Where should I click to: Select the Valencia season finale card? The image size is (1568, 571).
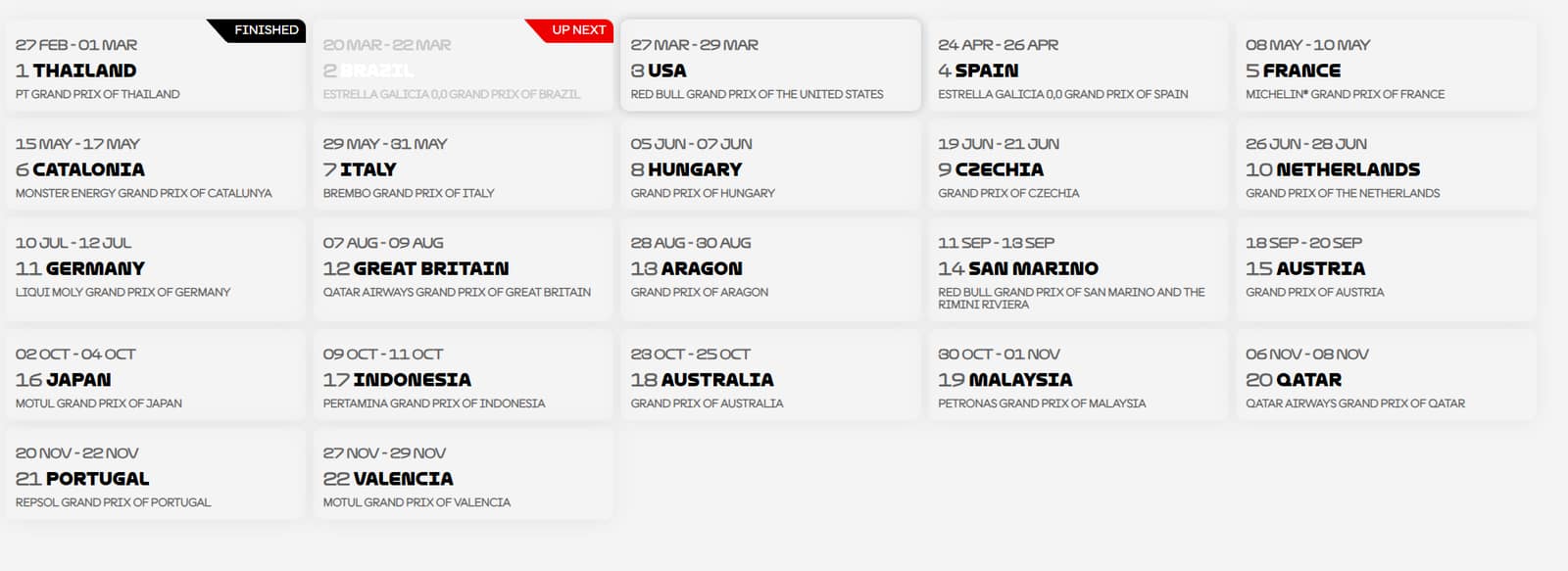[x=463, y=477]
